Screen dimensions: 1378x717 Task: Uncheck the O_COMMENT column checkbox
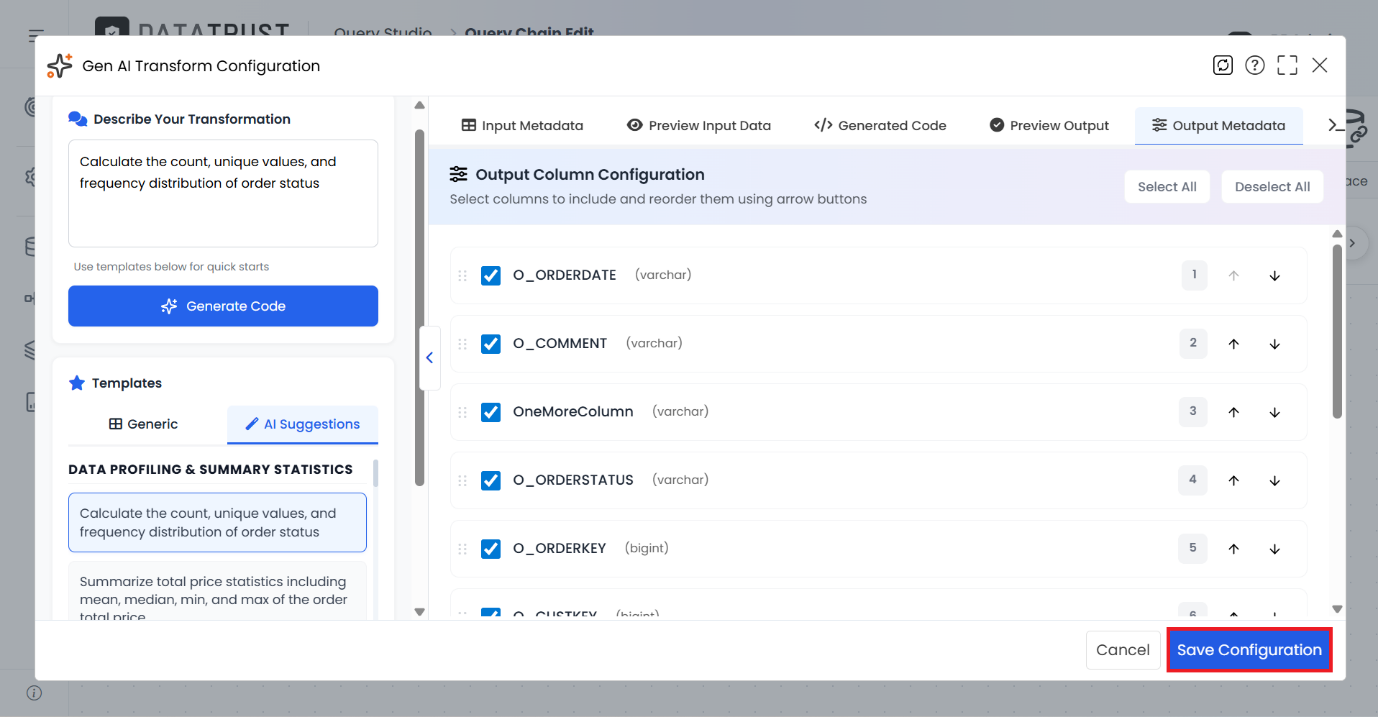(x=490, y=343)
